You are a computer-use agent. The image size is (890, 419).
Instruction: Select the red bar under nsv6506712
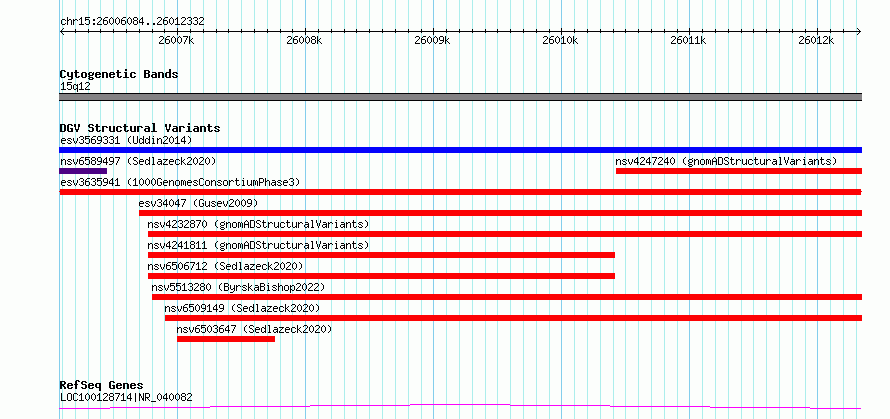point(381,276)
